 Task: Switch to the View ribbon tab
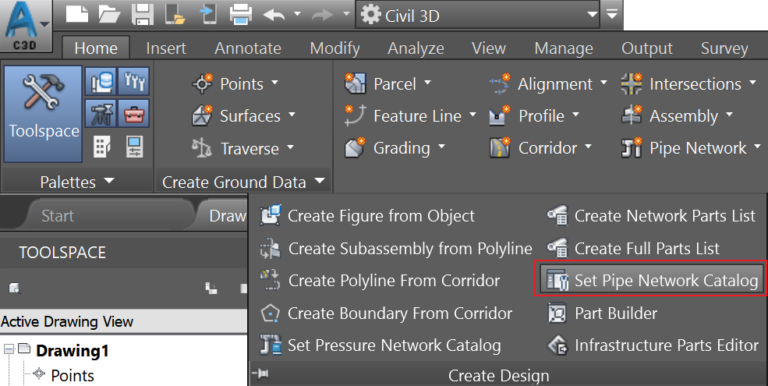pos(488,48)
